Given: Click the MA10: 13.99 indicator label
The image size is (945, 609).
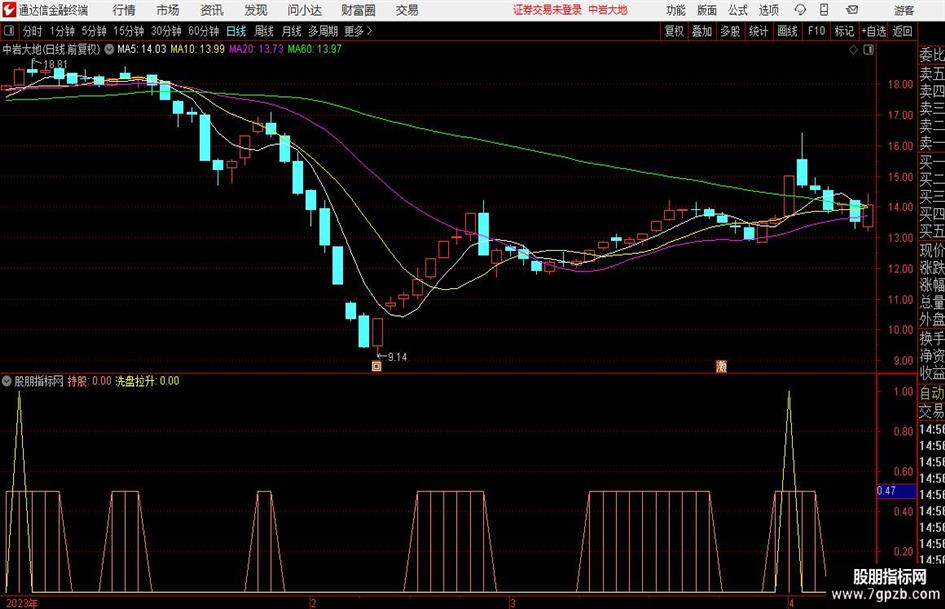Looking at the screenshot, I should coord(198,49).
